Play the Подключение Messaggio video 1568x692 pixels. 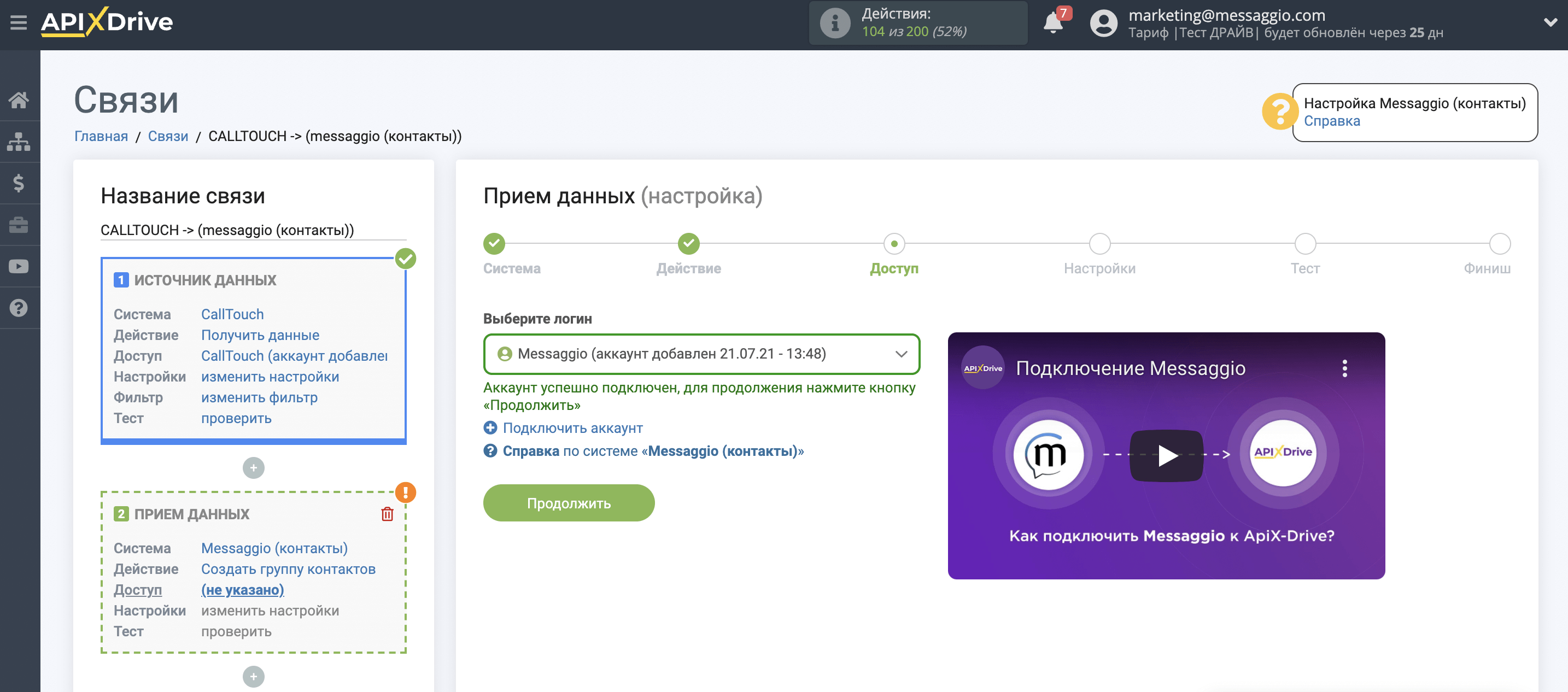tap(1166, 455)
